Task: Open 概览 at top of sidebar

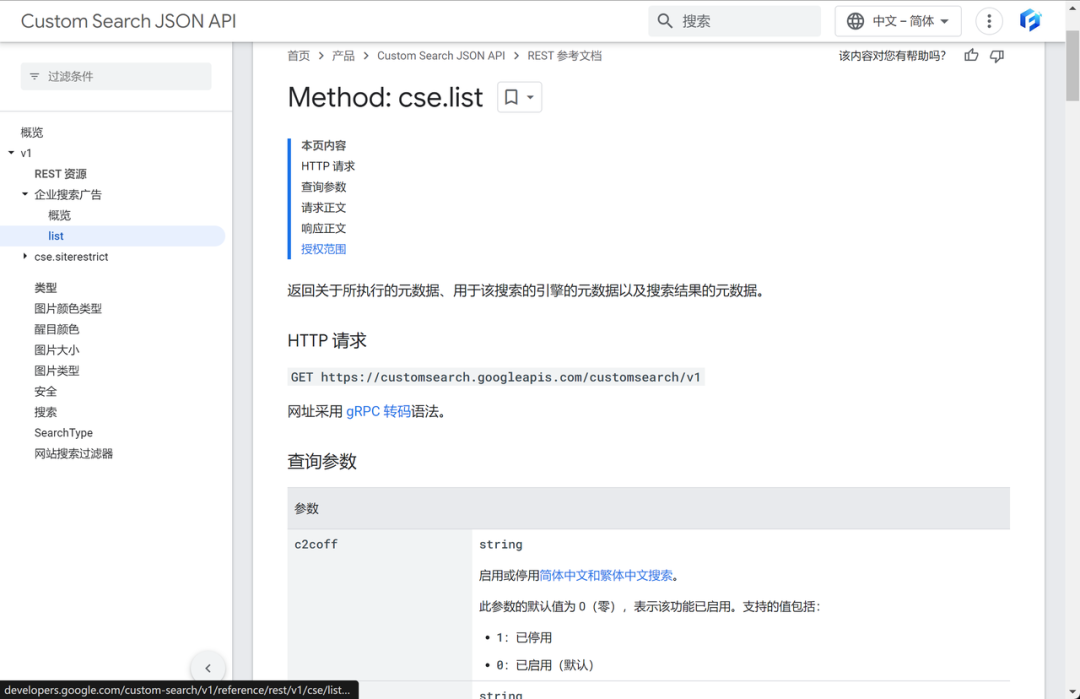Action: pos(32,132)
